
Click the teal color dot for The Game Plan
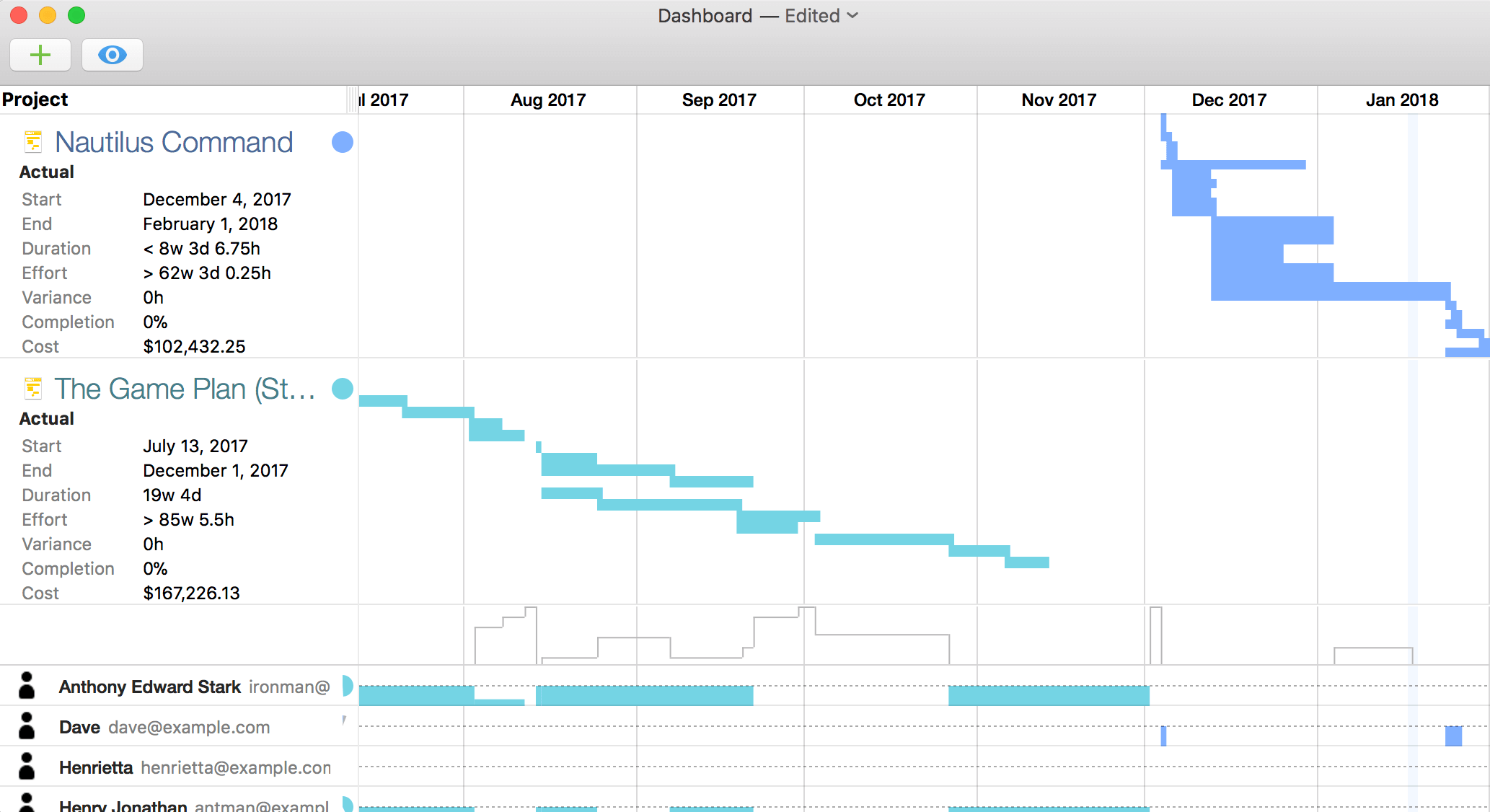point(343,389)
